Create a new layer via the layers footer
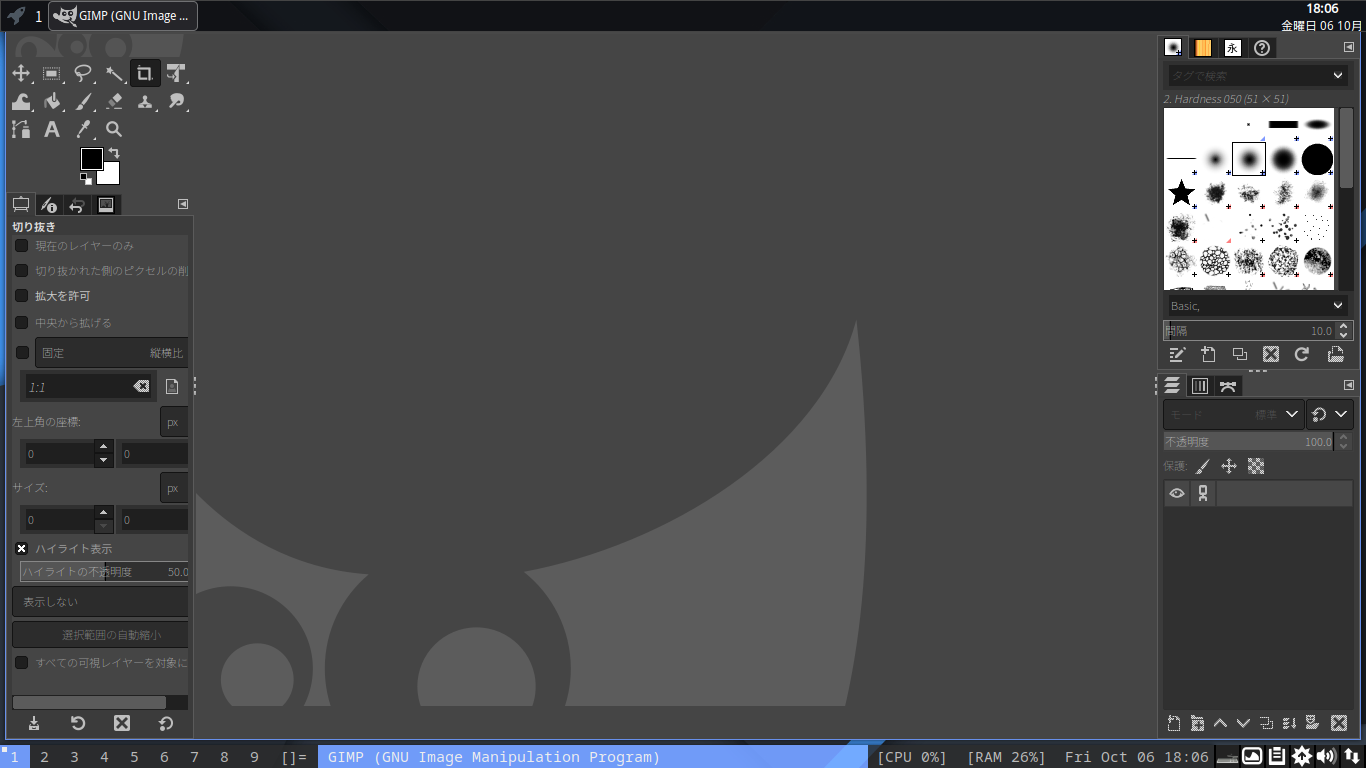Image resolution: width=1366 pixels, height=768 pixels. [x=1174, y=723]
